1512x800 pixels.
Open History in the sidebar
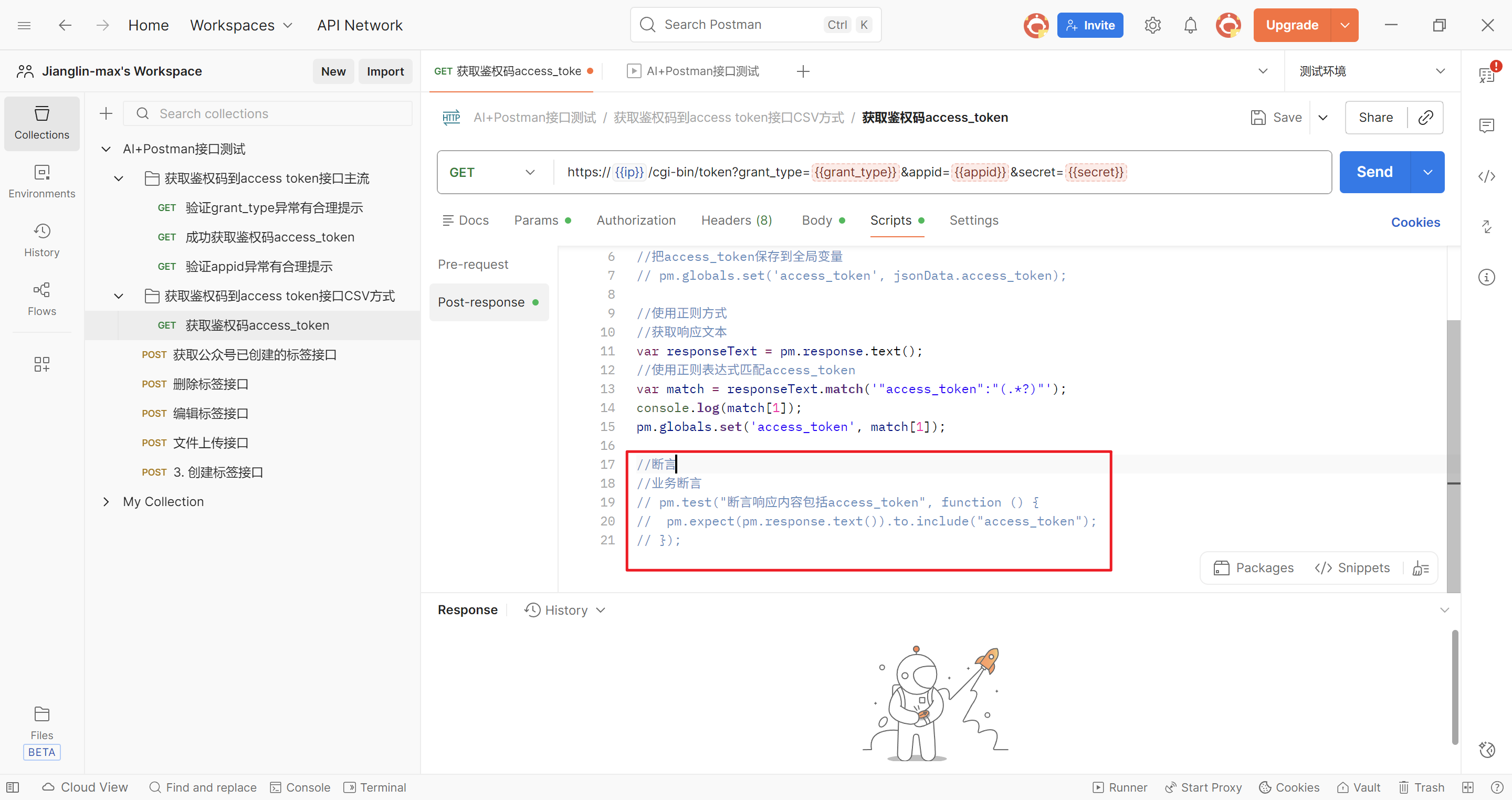41,240
